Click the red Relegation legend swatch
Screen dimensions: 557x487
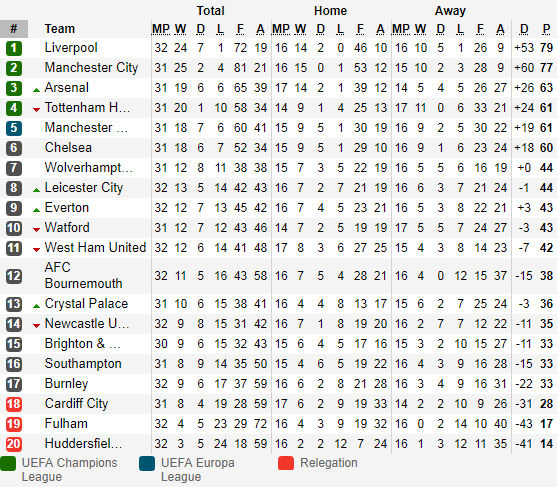[286, 463]
